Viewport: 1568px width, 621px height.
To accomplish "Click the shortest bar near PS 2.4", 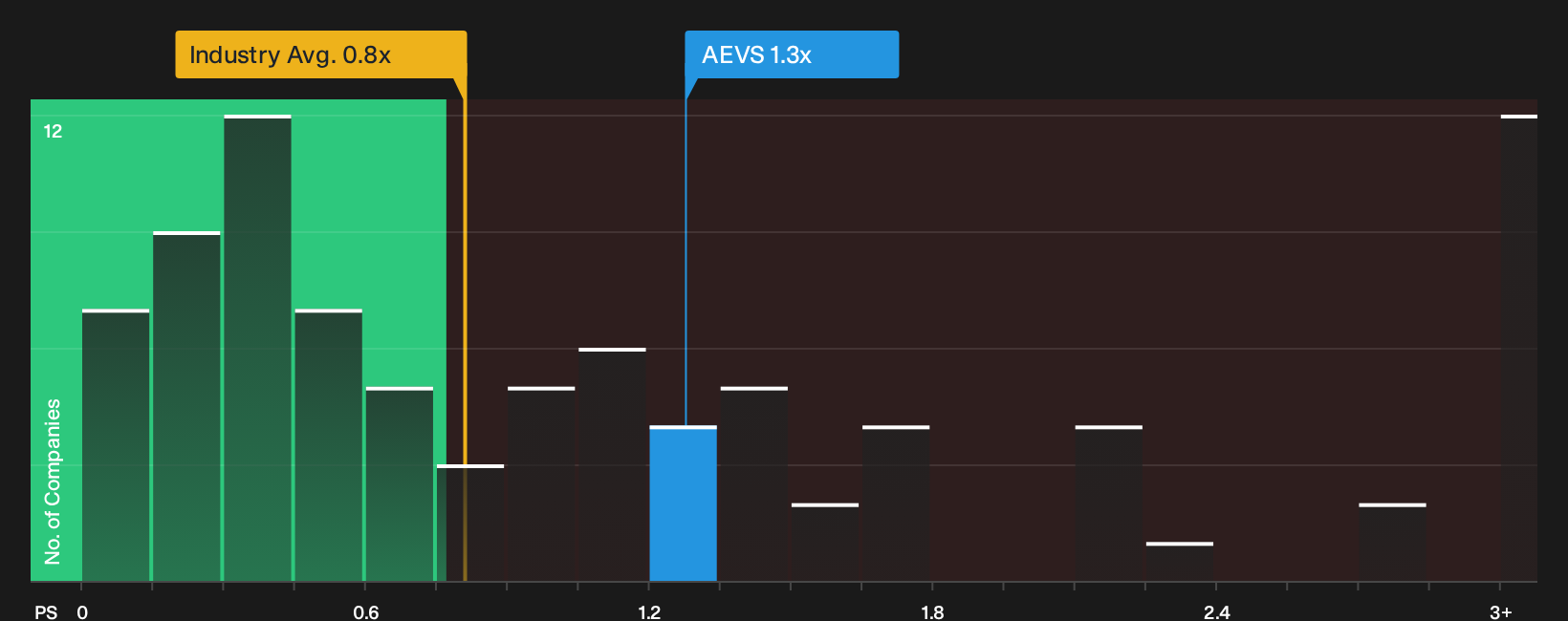I will tap(1180, 562).
